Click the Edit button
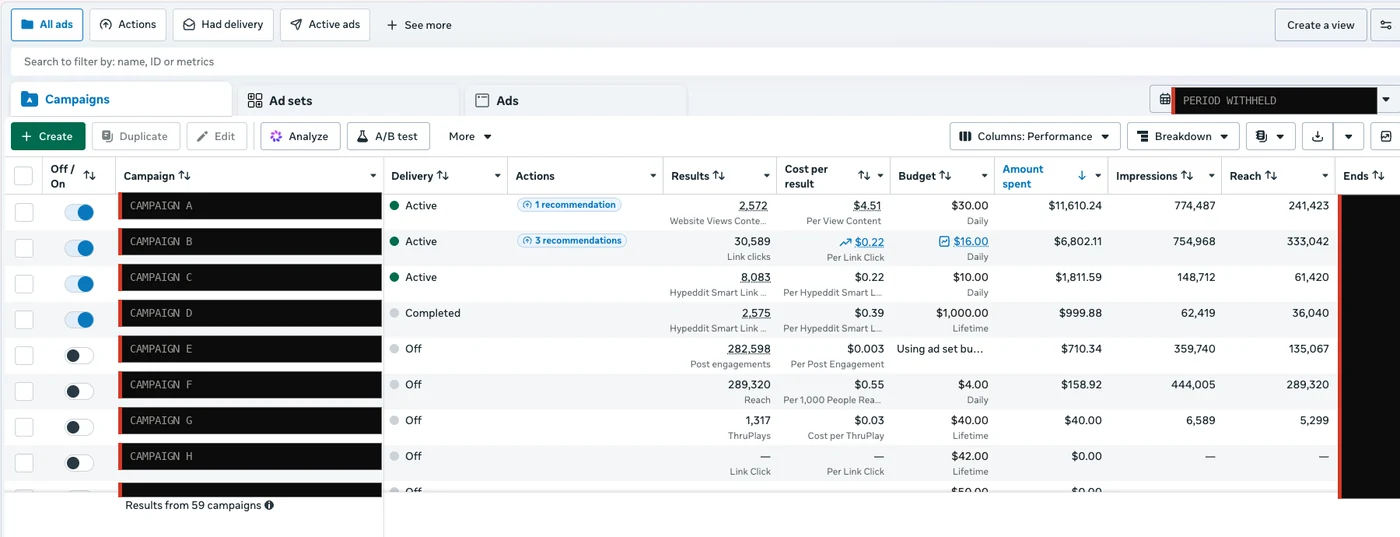This screenshot has height=537, width=1400. 217,136
